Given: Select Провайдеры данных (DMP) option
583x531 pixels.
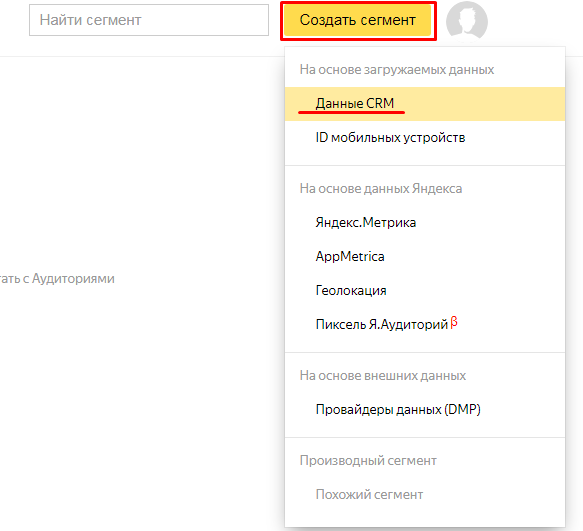Looking at the screenshot, I should [425, 409].
